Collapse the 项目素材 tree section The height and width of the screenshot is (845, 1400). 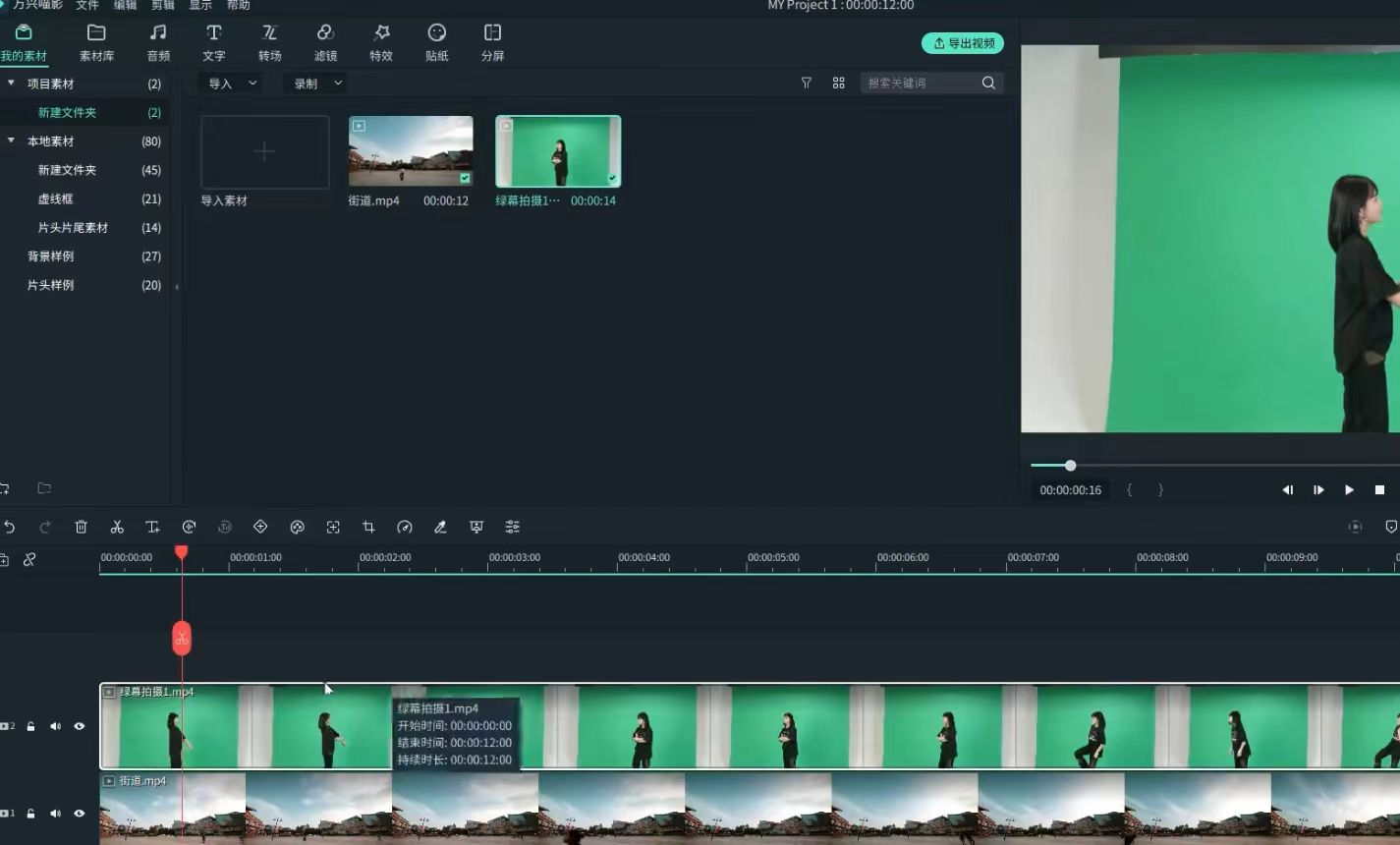(x=11, y=84)
